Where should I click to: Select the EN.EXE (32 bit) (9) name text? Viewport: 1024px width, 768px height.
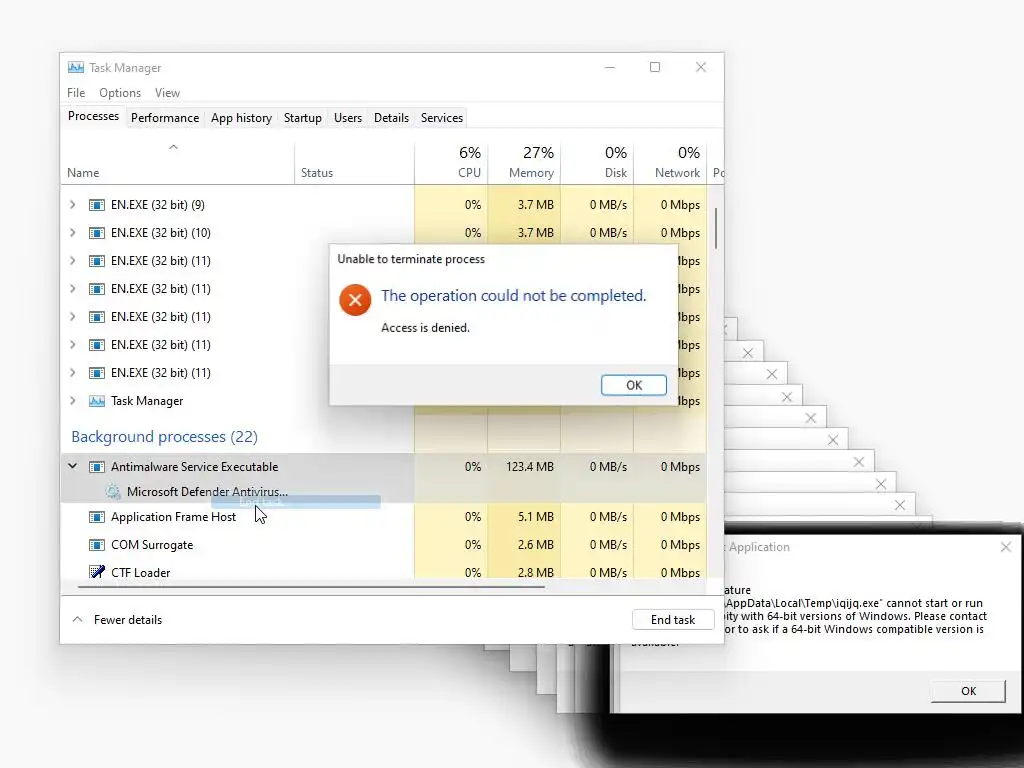[157, 205]
